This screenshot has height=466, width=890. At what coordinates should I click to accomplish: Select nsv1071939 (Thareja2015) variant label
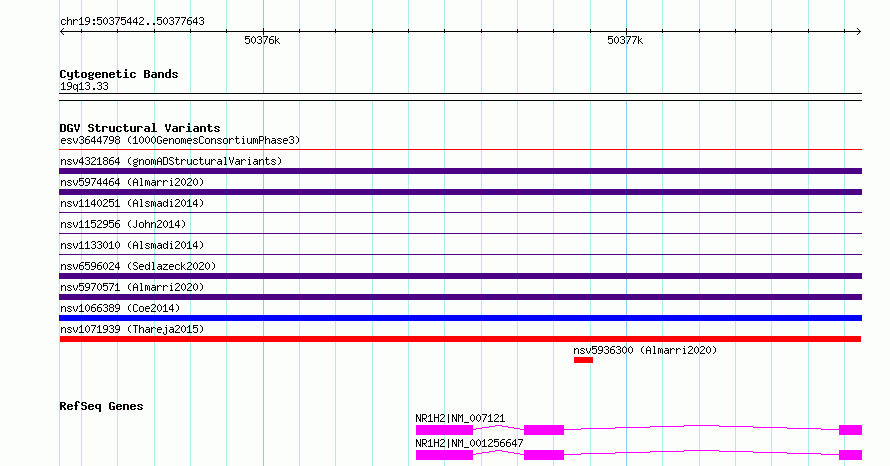[x=132, y=329]
